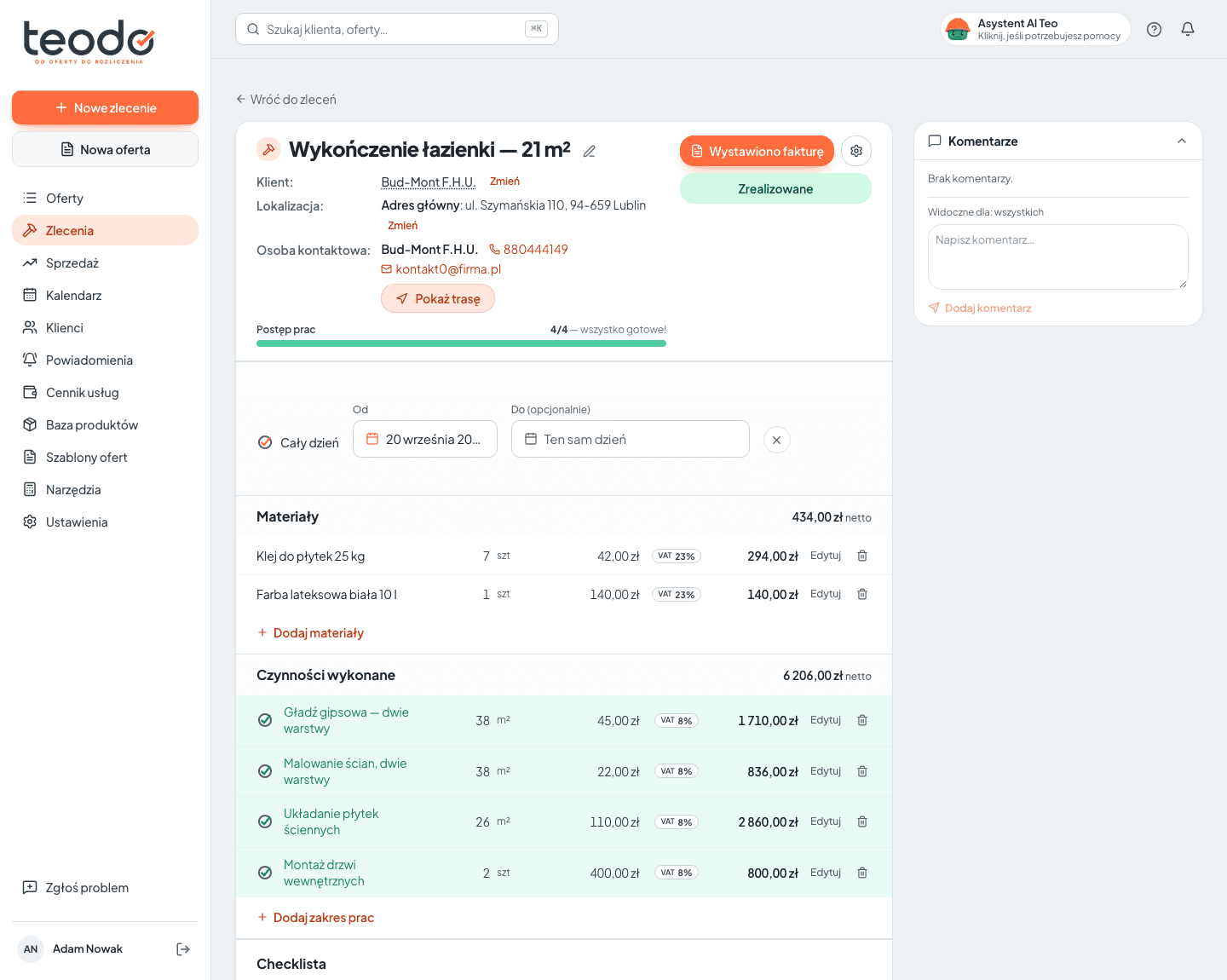Uncheck the Układanie płytek ściennych task
Viewport: 1227px width, 980px height.
[x=265, y=821]
